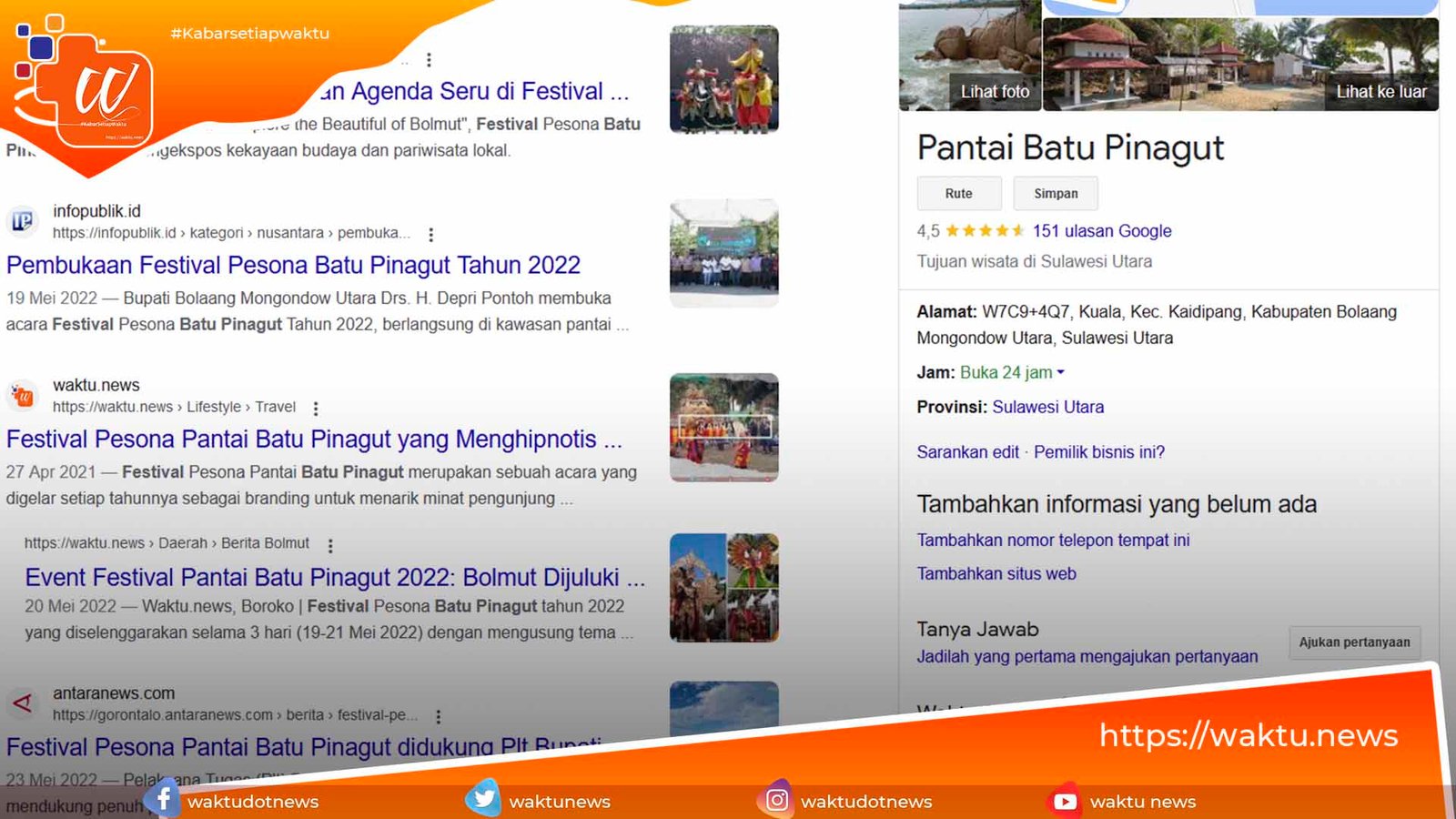Click the infopublik.id breadcrumb URL
The width and height of the screenshot is (1456, 819).
[231, 233]
